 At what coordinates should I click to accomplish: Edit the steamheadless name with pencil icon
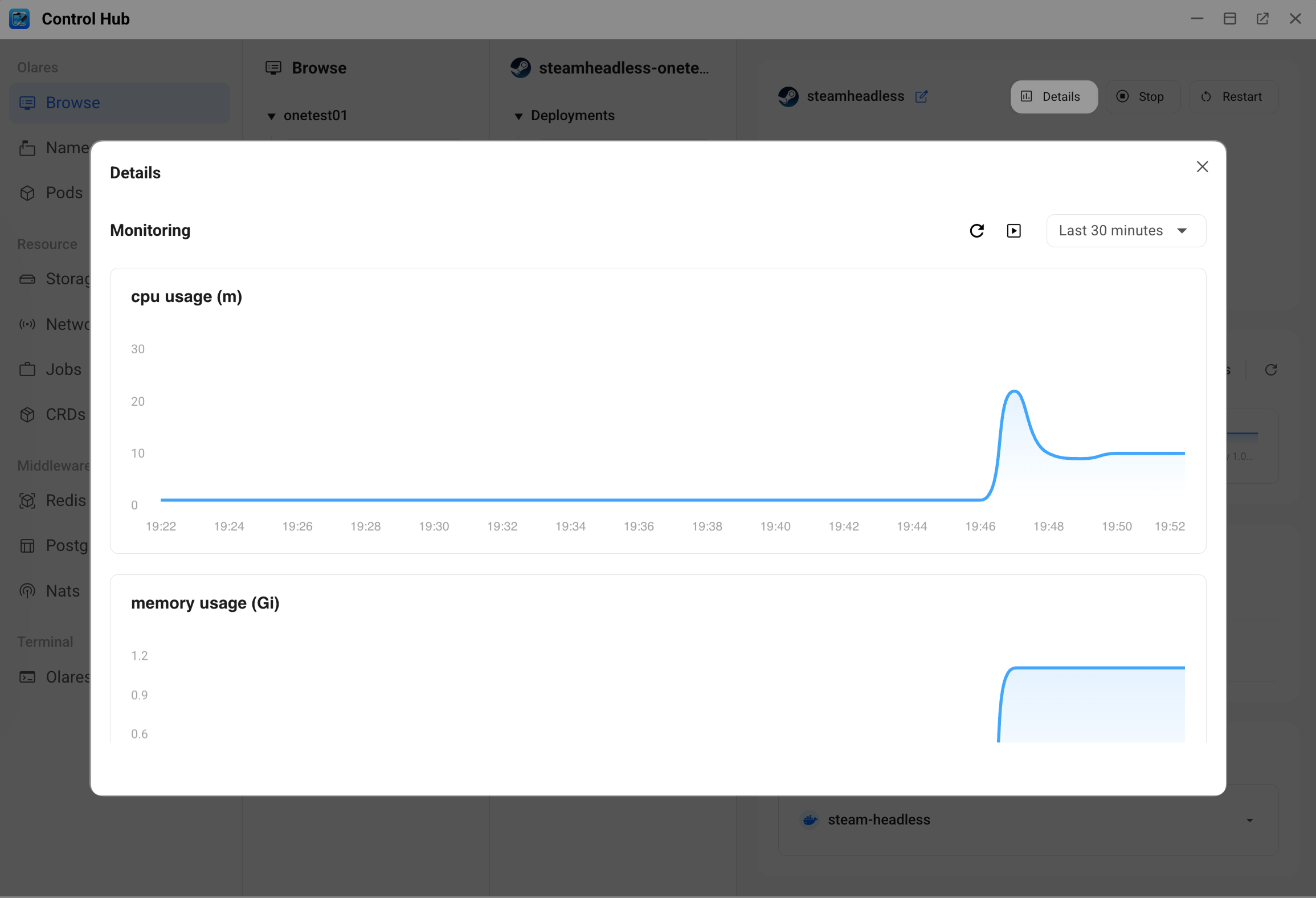(922, 97)
